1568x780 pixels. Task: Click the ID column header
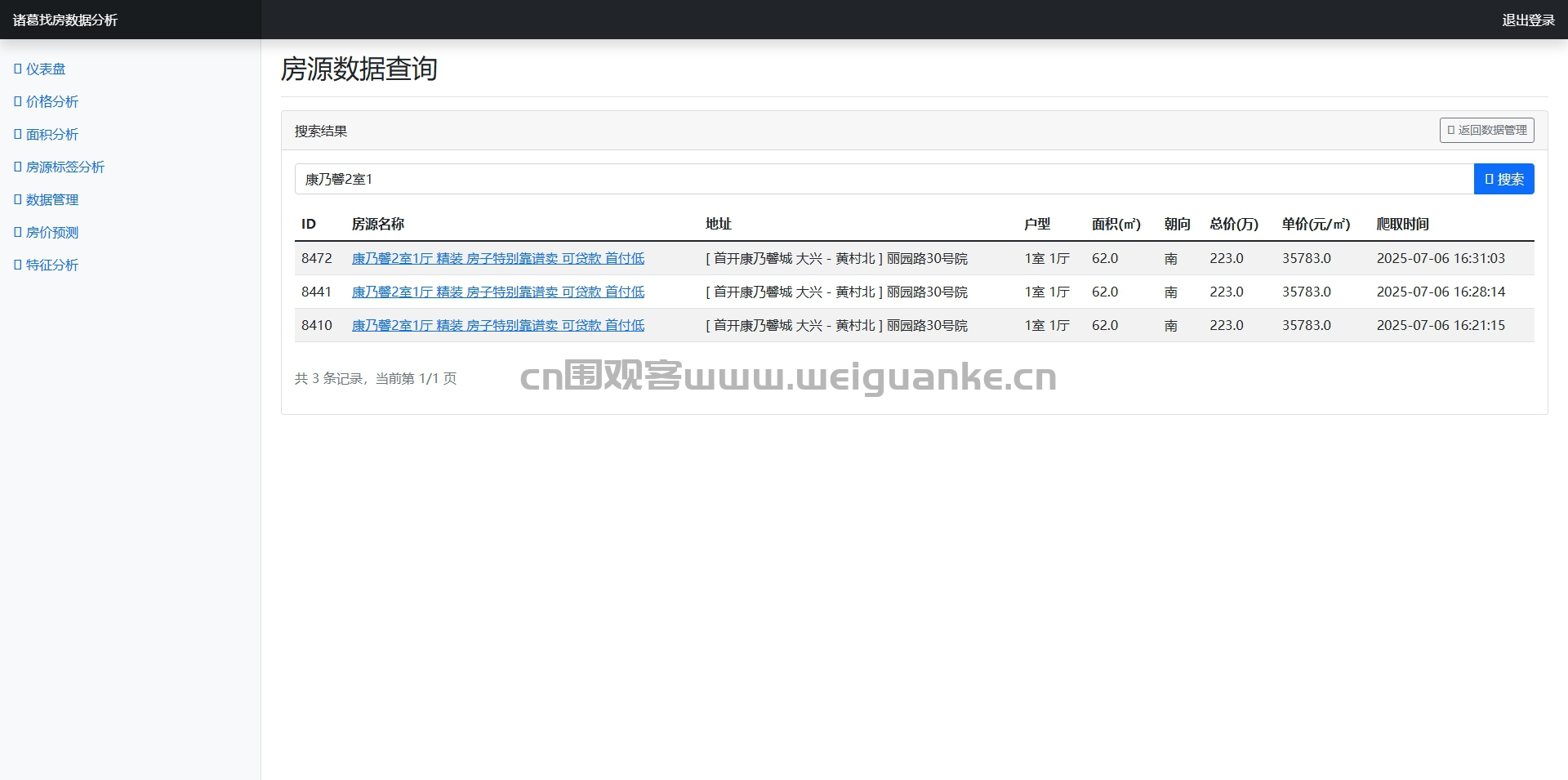pyautogui.click(x=309, y=225)
